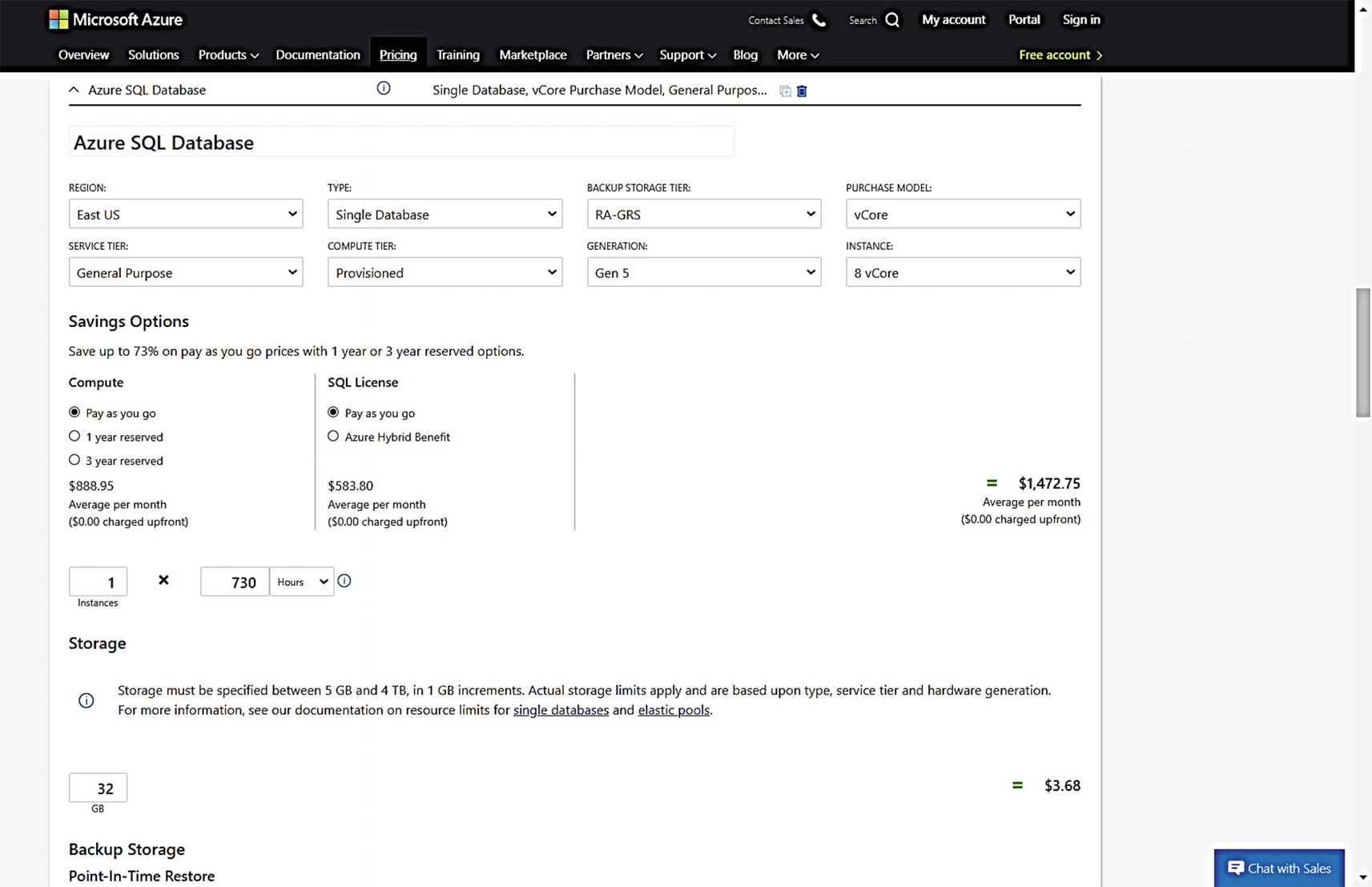Open the Portal link
The height and width of the screenshot is (887, 1372).
click(x=1024, y=19)
